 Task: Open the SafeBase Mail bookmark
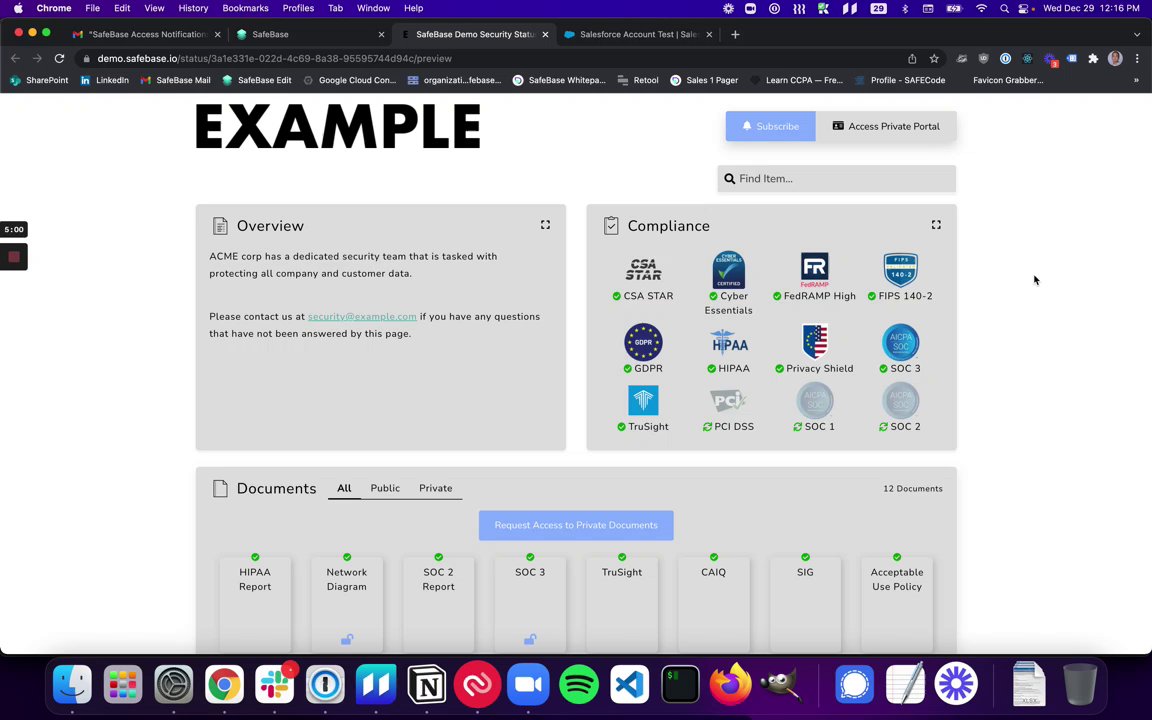[x=176, y=80]
